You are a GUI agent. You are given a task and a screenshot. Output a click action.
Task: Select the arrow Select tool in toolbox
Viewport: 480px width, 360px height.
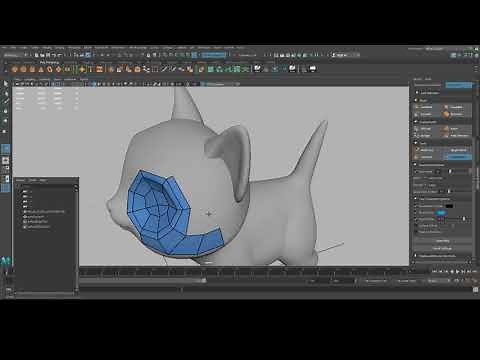5,83
